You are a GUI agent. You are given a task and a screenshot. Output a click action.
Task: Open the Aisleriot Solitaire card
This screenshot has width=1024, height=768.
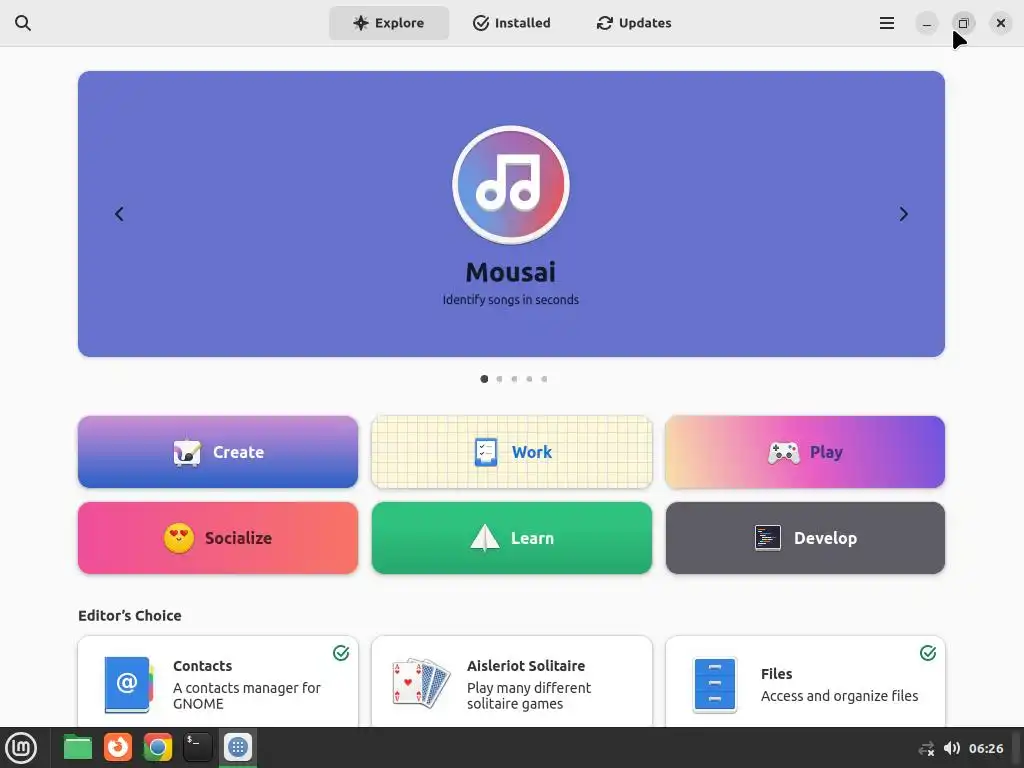[511, 681]
